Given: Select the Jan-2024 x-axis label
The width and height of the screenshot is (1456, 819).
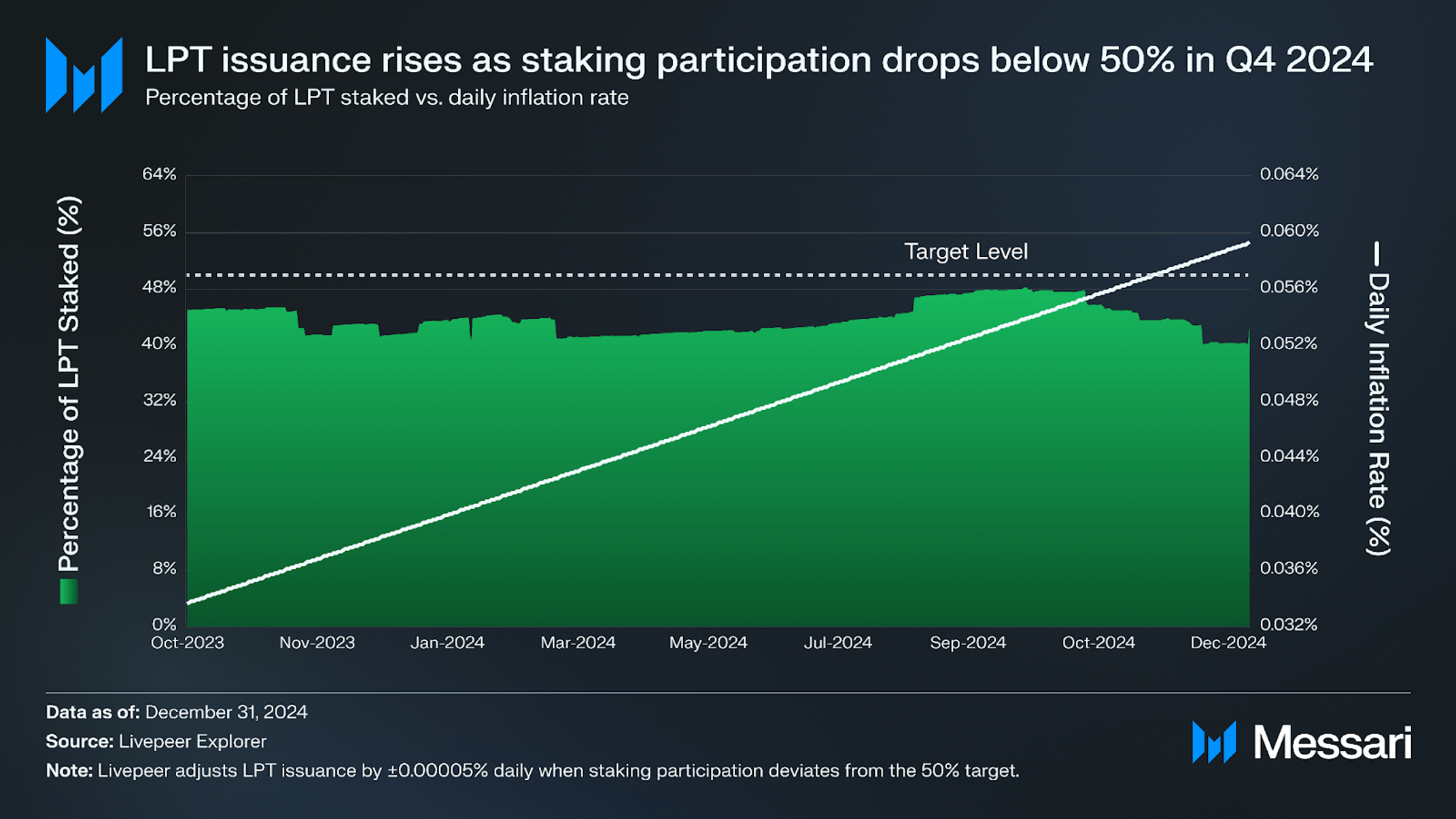Looking at the screenshot, I should point(447,642).
